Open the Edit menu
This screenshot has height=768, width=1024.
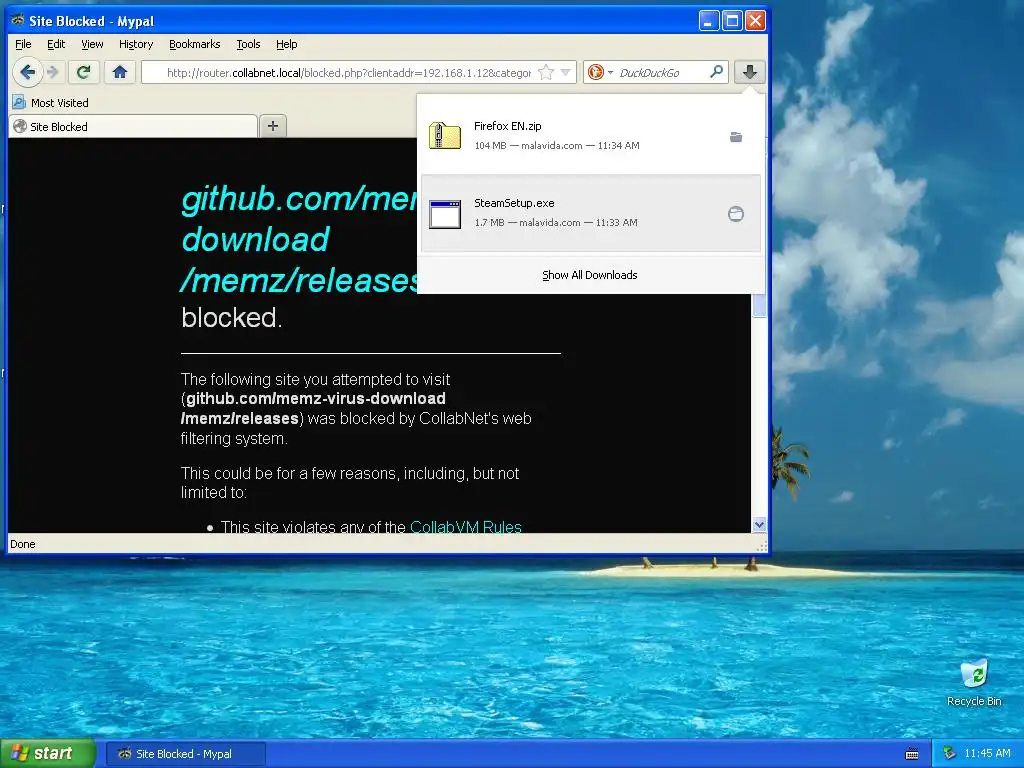[x=56, y=44]
